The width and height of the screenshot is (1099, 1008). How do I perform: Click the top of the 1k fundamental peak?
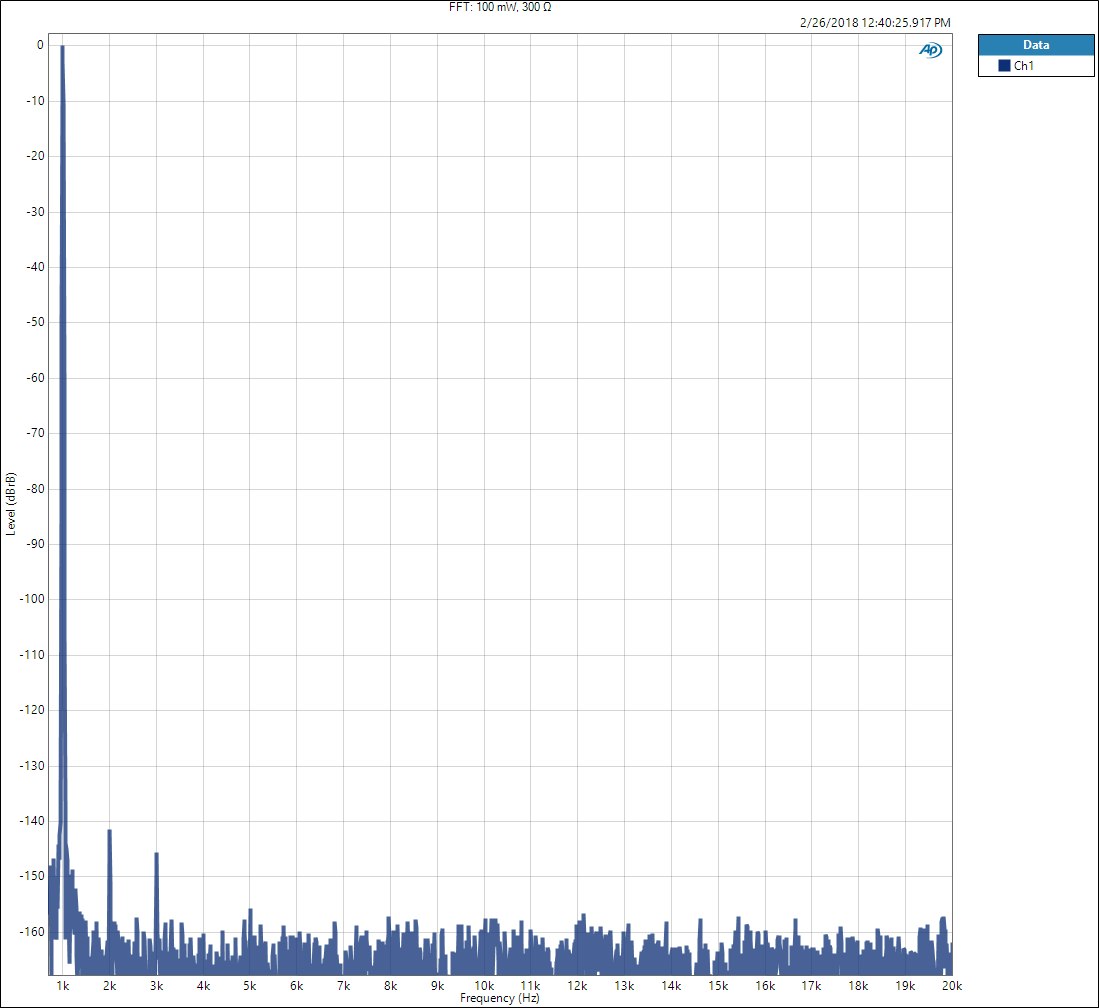62,47
